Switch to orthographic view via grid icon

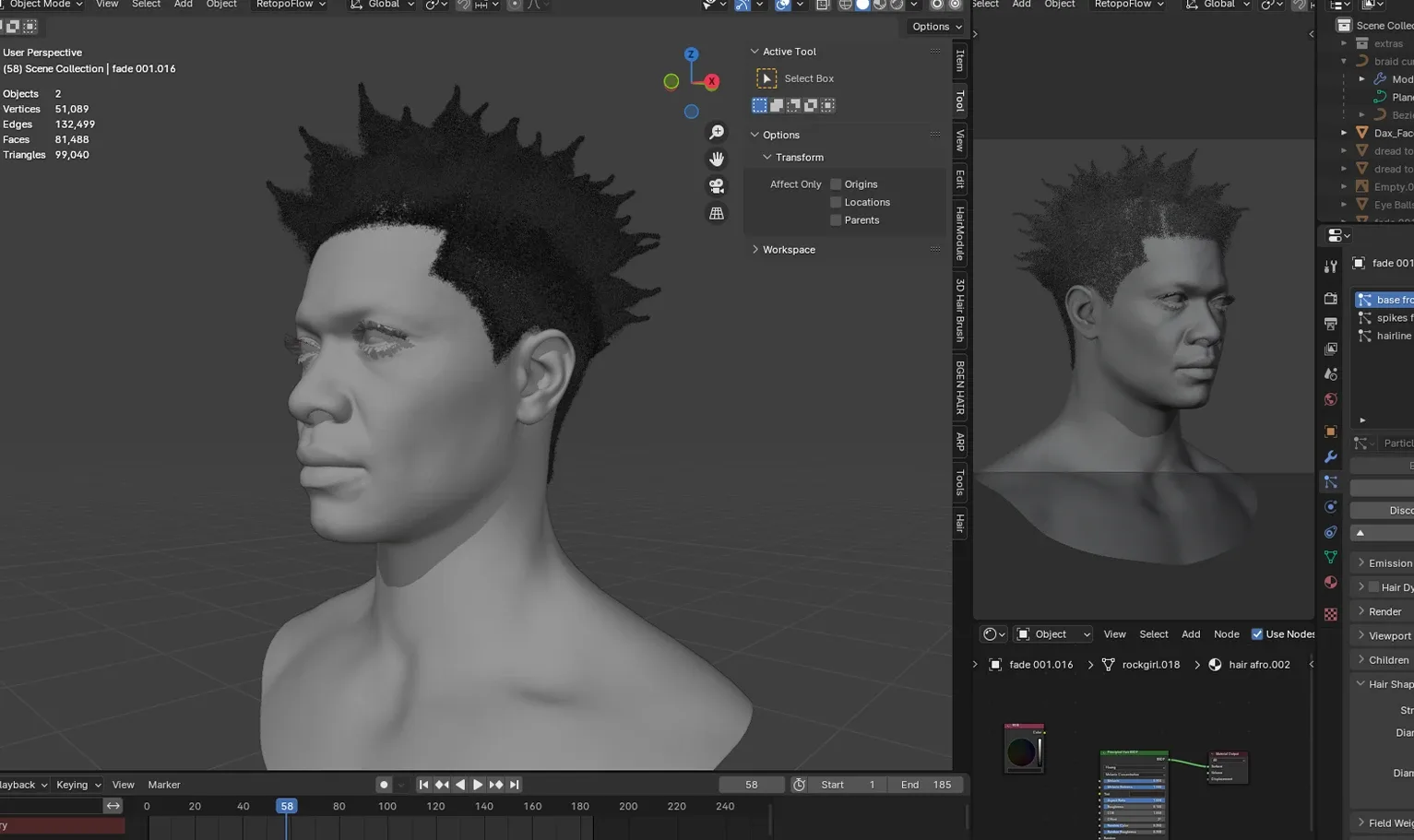[x=716, y=213]
